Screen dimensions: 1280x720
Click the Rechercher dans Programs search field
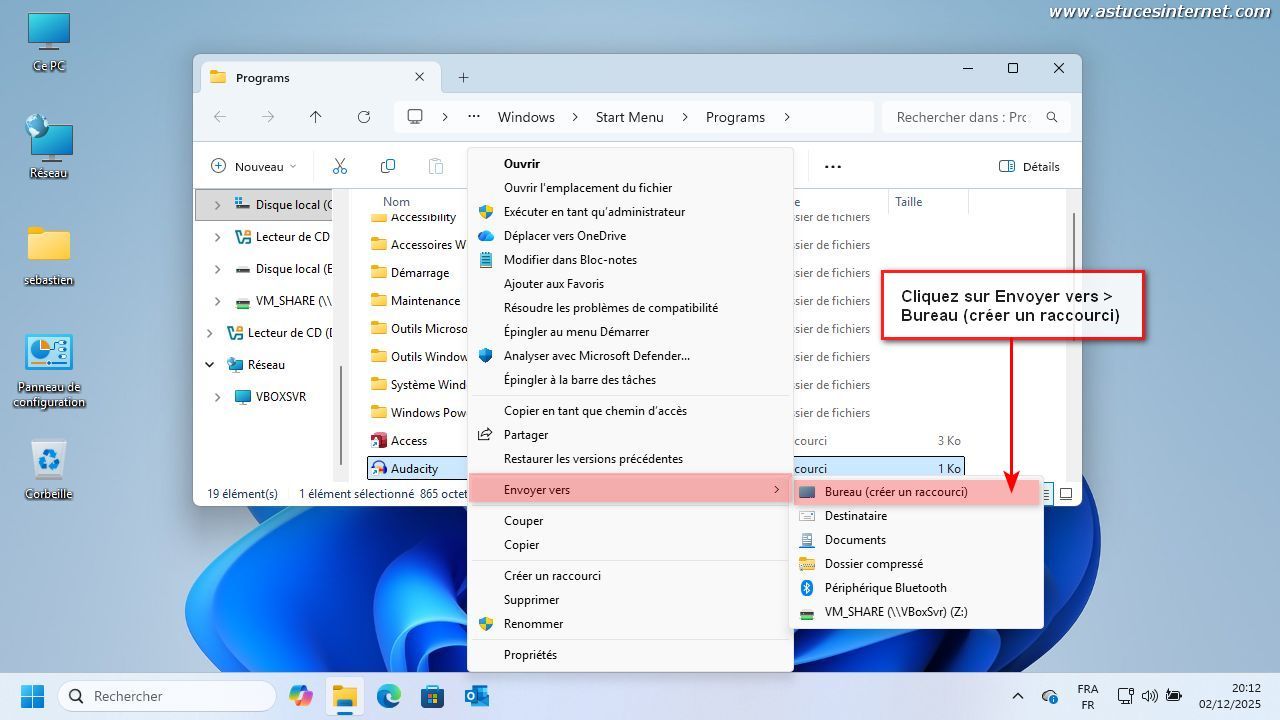tap(961, 117)
